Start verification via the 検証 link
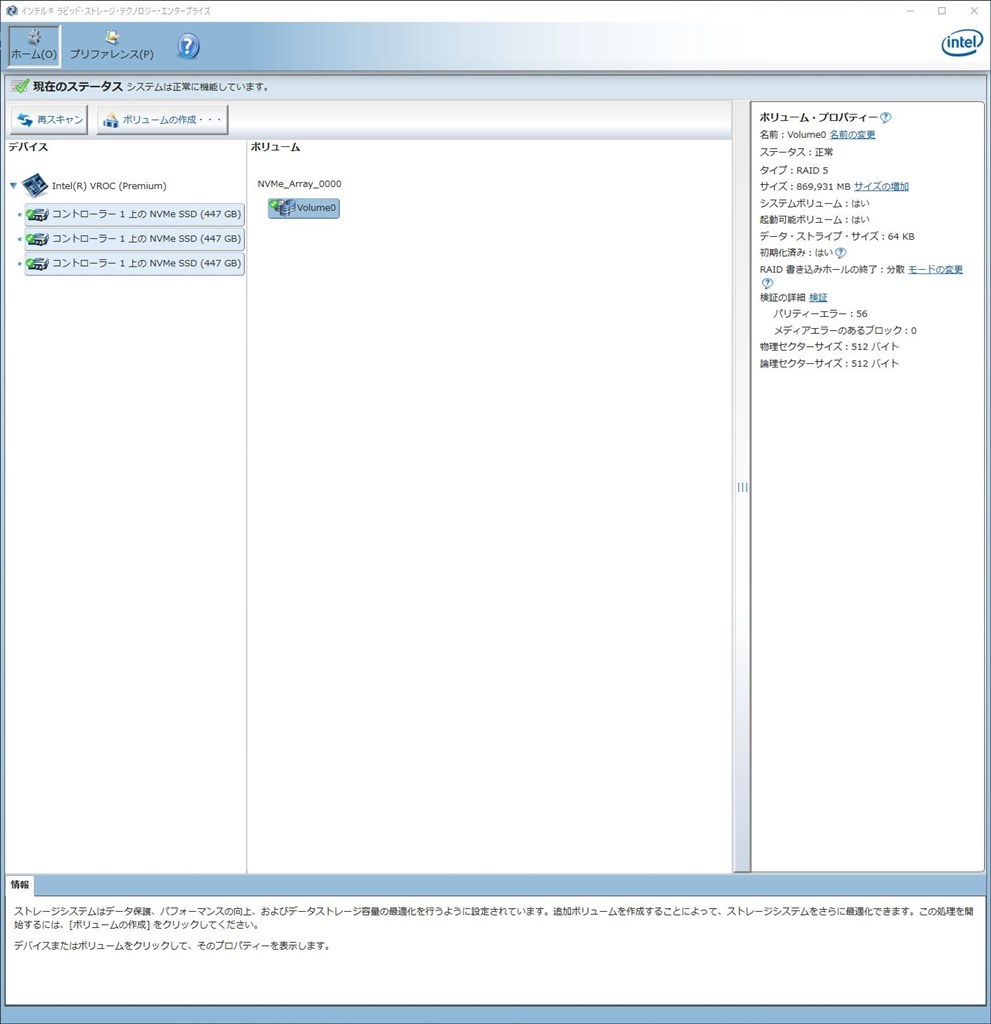 tap(818, 297)
